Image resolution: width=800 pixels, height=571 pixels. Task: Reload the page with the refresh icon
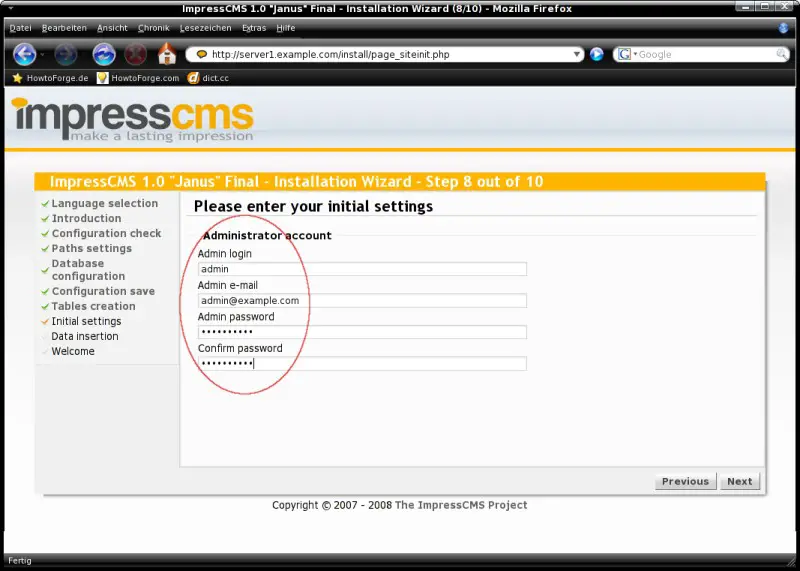click(104, 55)
